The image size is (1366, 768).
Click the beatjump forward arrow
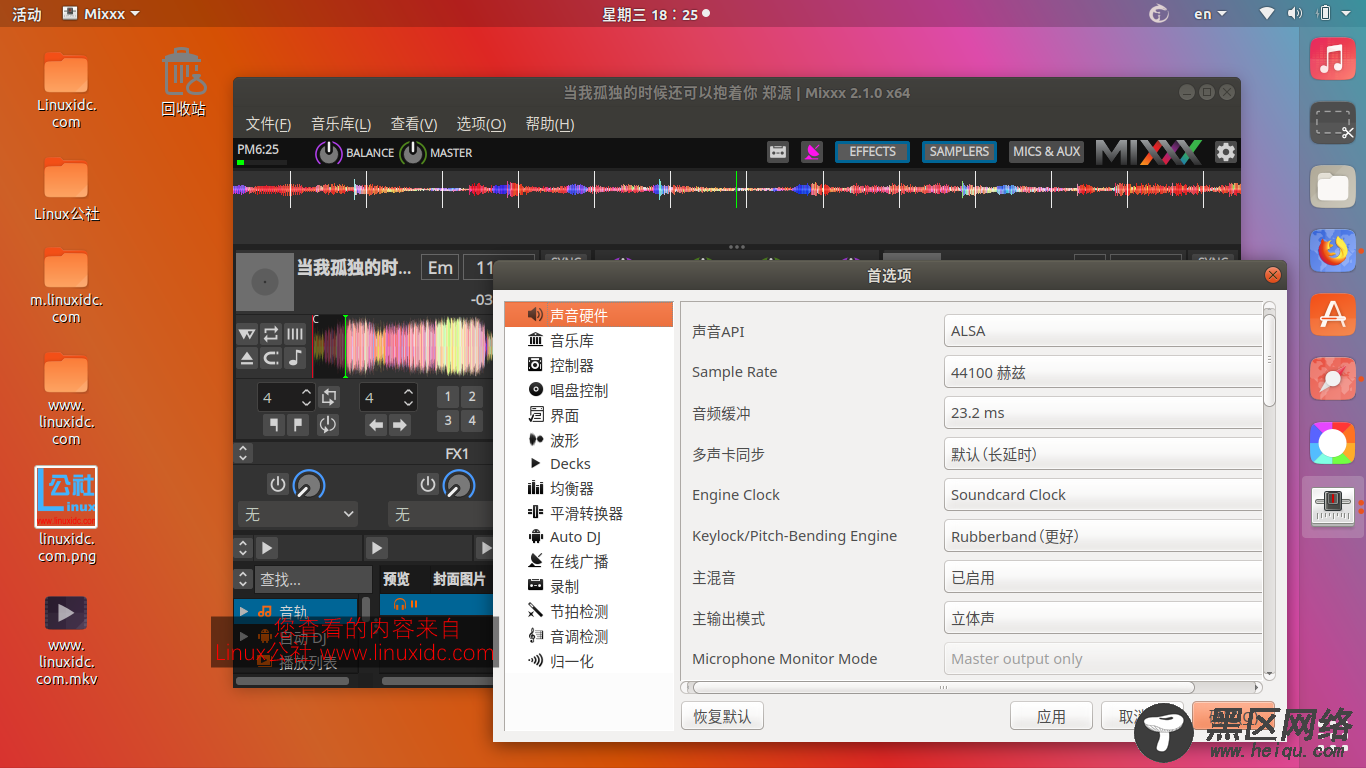(400, 425)
